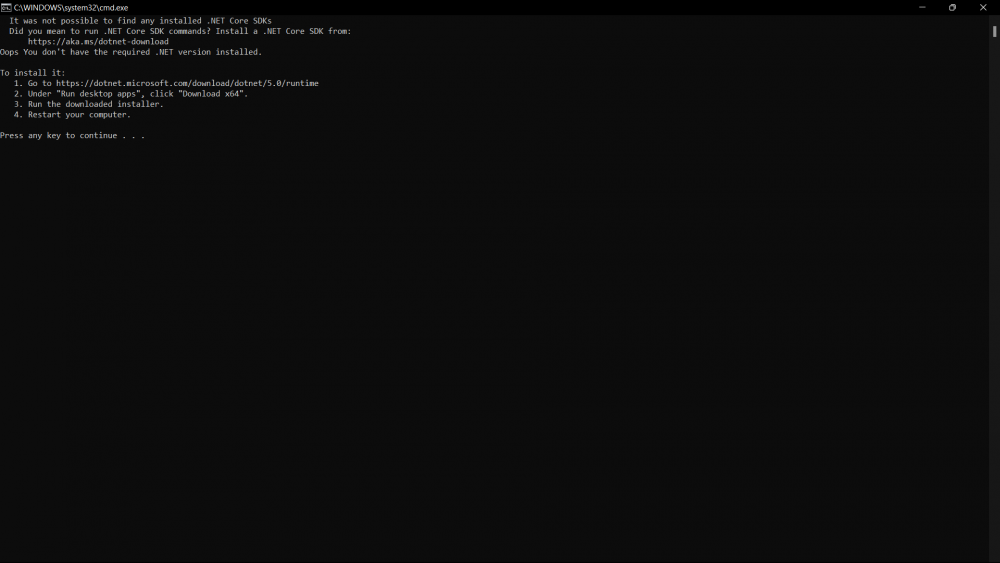Click step 3 "Run the downloaded installer"
Viewport: 1000px width, 563px height.
[95, 104]
